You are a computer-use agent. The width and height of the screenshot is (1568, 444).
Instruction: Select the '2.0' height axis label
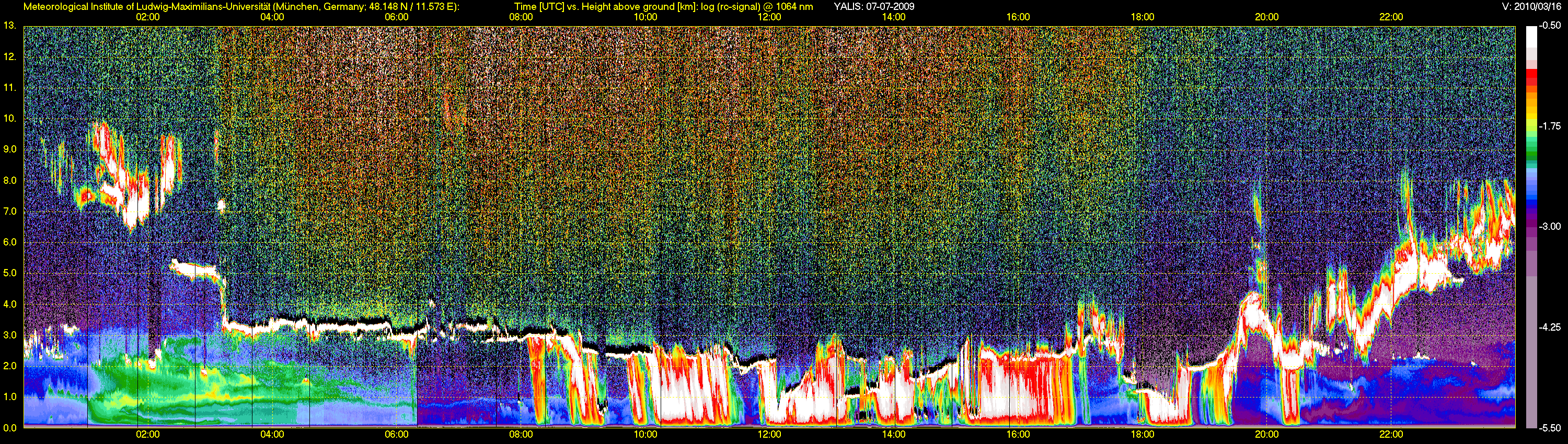click(x=10, y=366)
